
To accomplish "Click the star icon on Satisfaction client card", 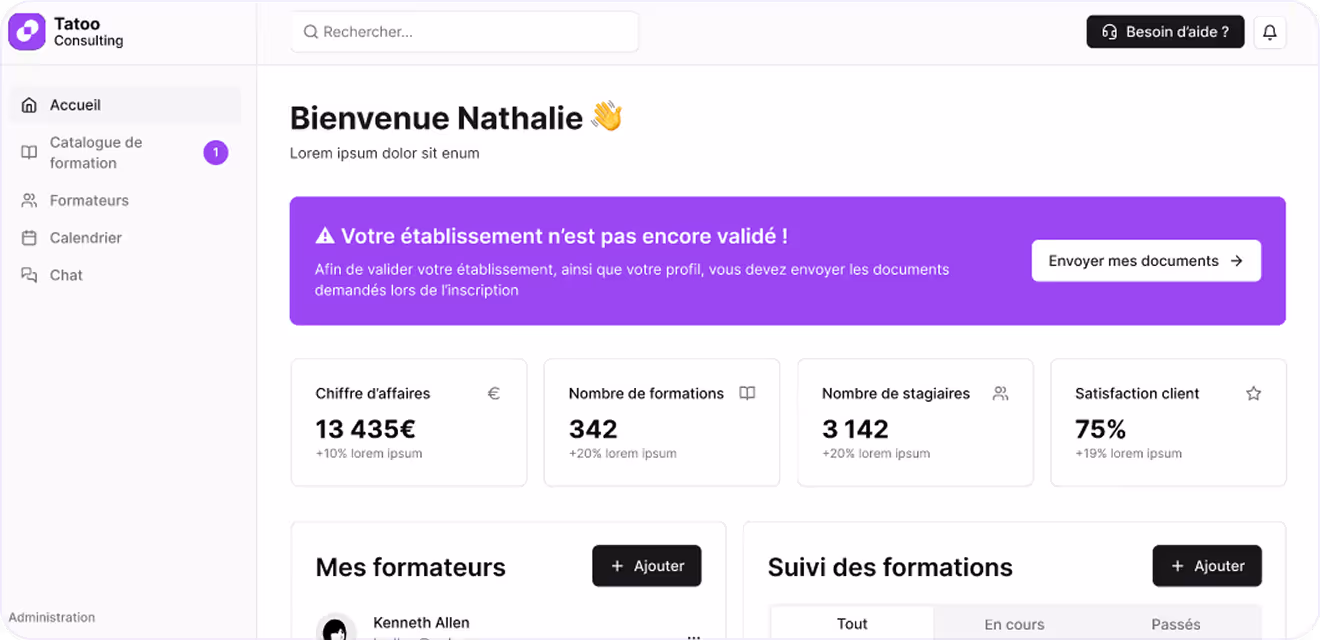I will click(x=1253, y=393).
